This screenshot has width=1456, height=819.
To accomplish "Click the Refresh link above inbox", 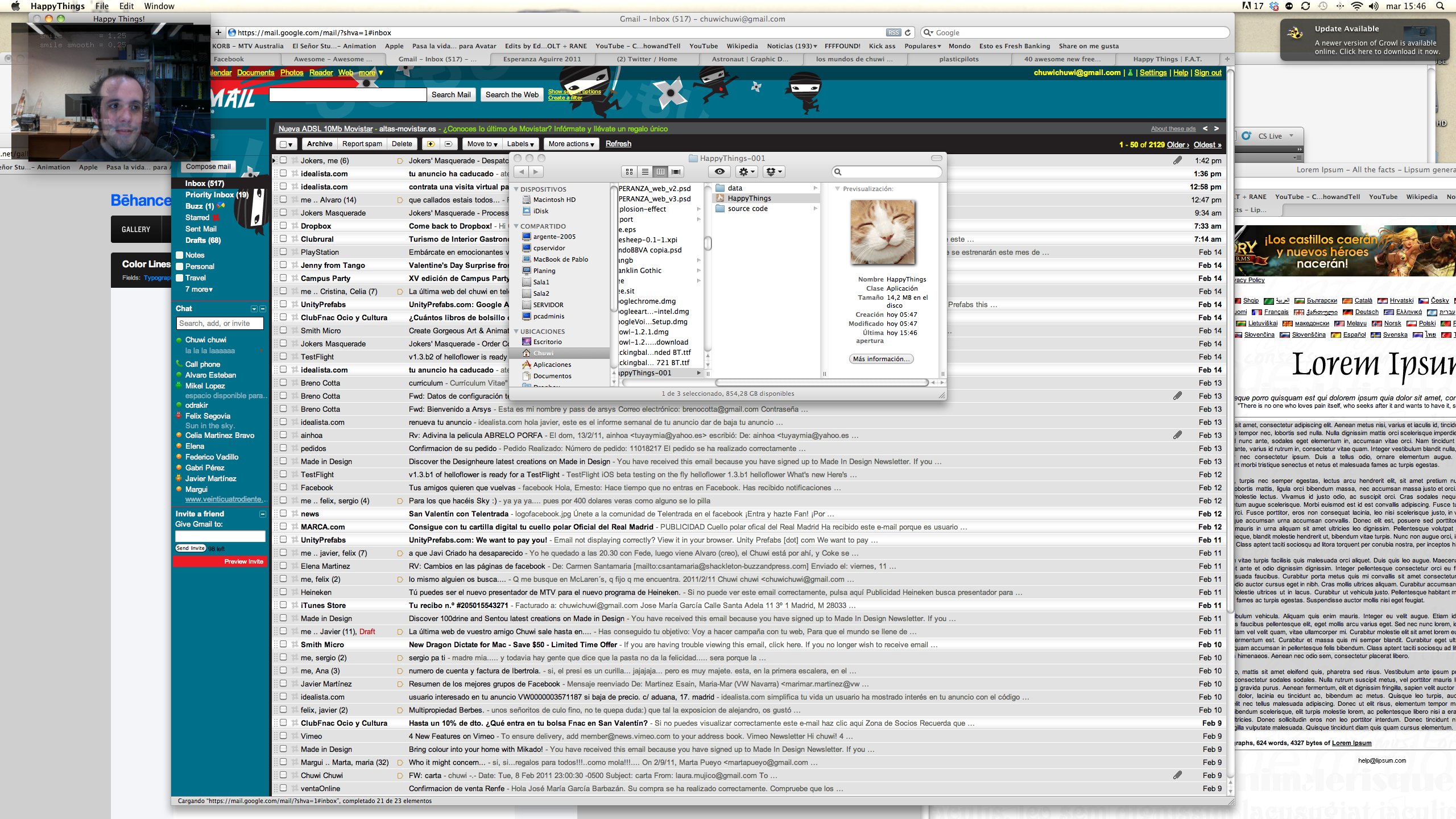I will (618, 144).
